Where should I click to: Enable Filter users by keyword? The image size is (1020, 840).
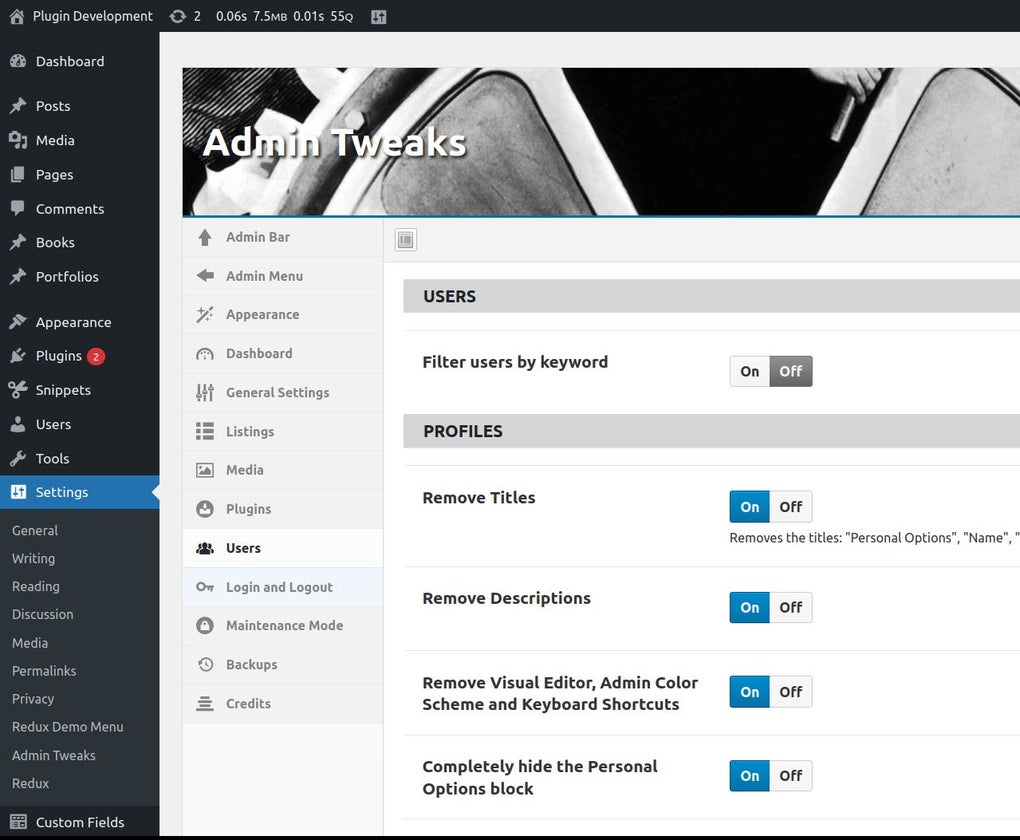pos(749,371)
